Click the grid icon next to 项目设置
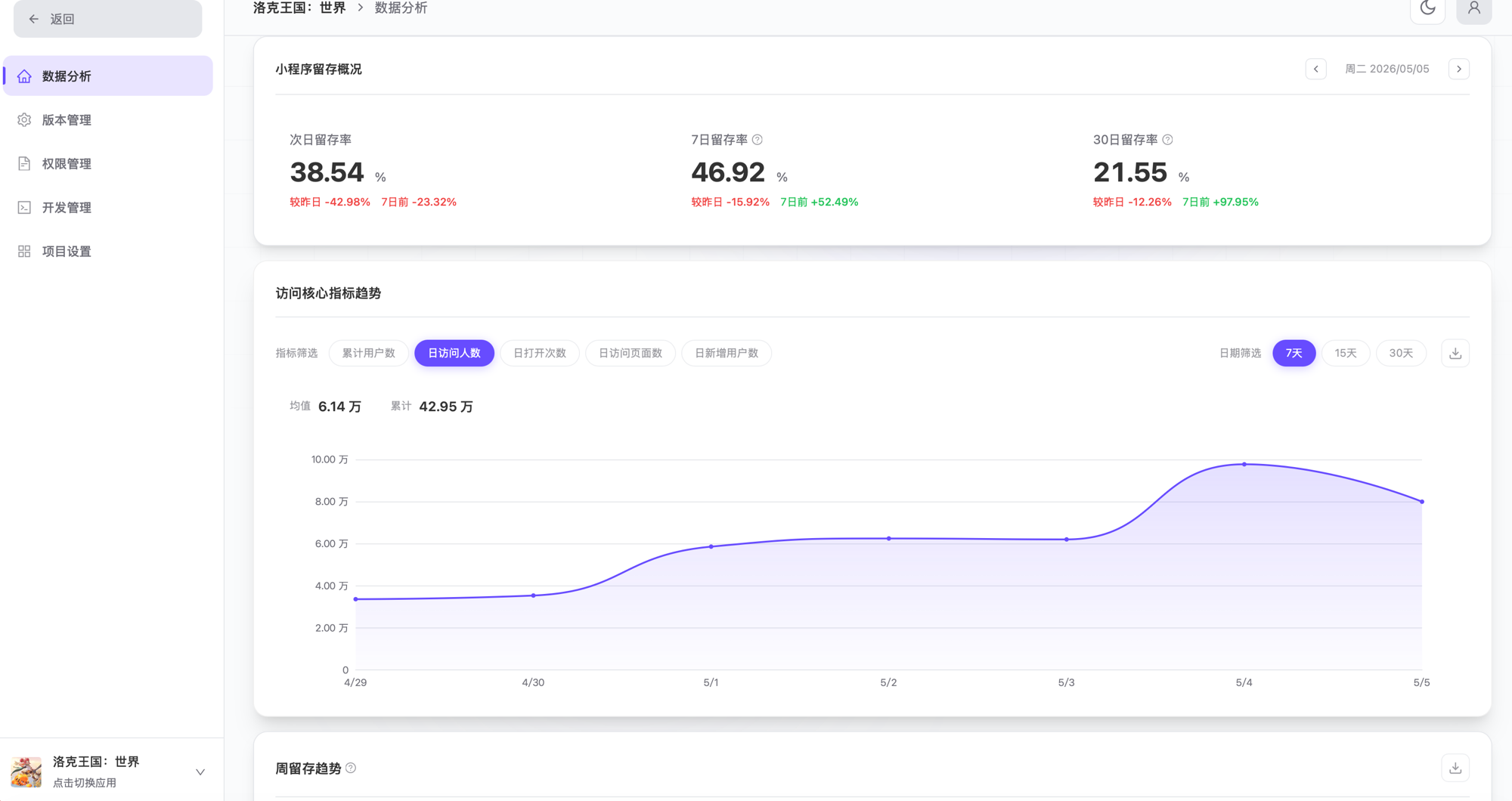Image resolution: width=1512 pixels, height=801 pixels. pyautogui.click(x=24, y=251)
